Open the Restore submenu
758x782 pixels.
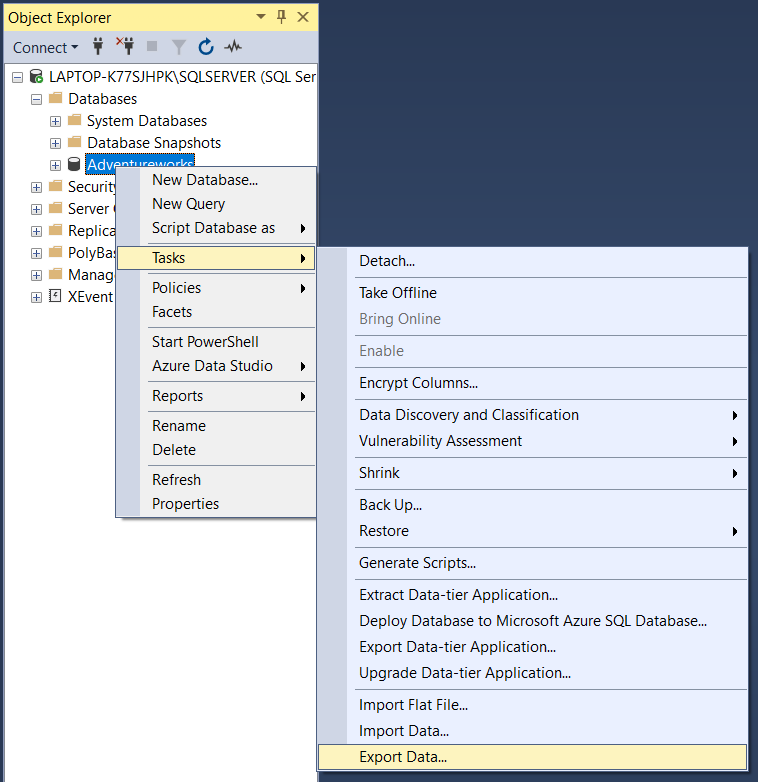tap(533, 530)
